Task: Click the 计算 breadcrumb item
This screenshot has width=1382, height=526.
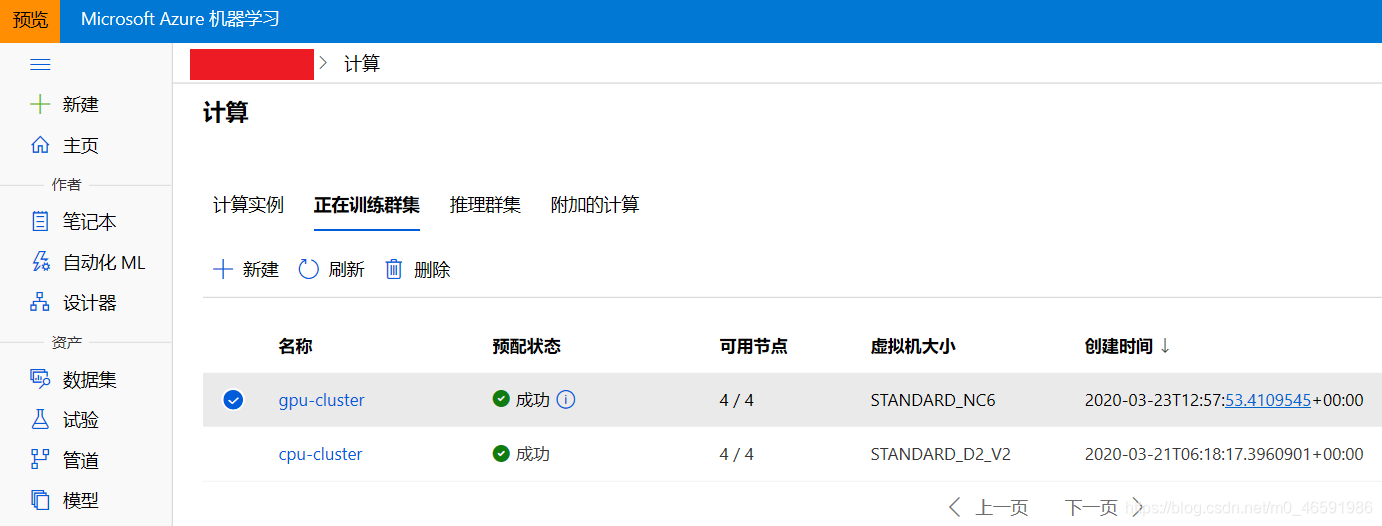Action: tap(362, 63)
